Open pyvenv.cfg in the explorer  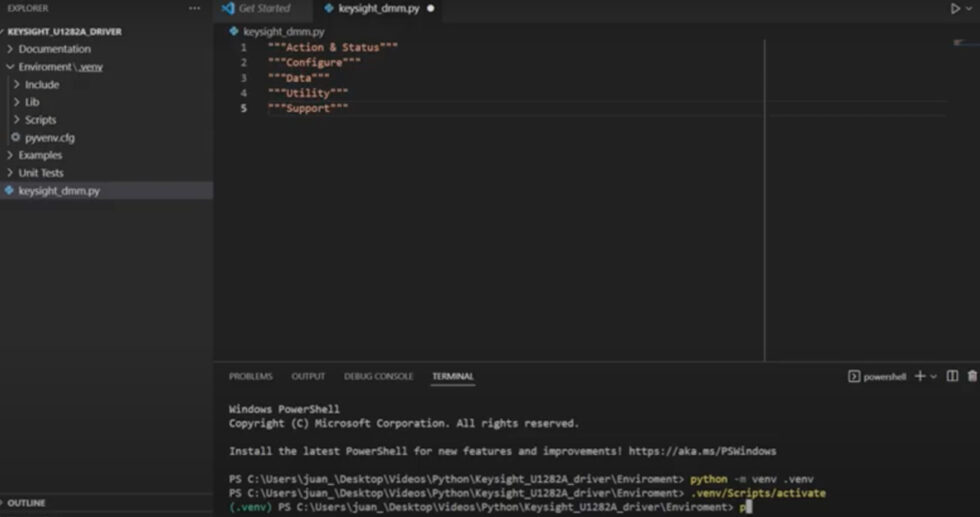pyautogui.click(x=49, y=137)
